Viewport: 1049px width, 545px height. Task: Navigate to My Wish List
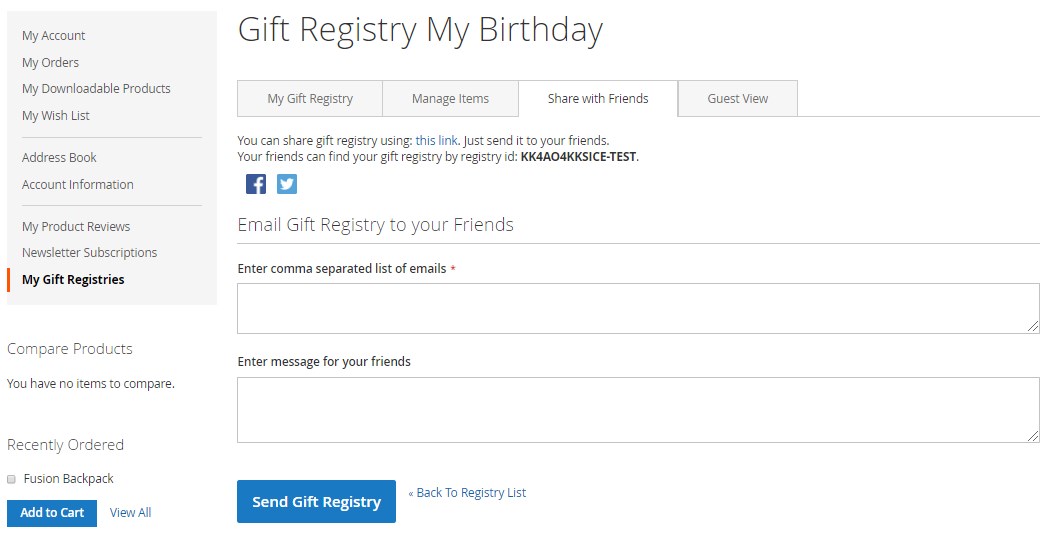tap(56, 116)
